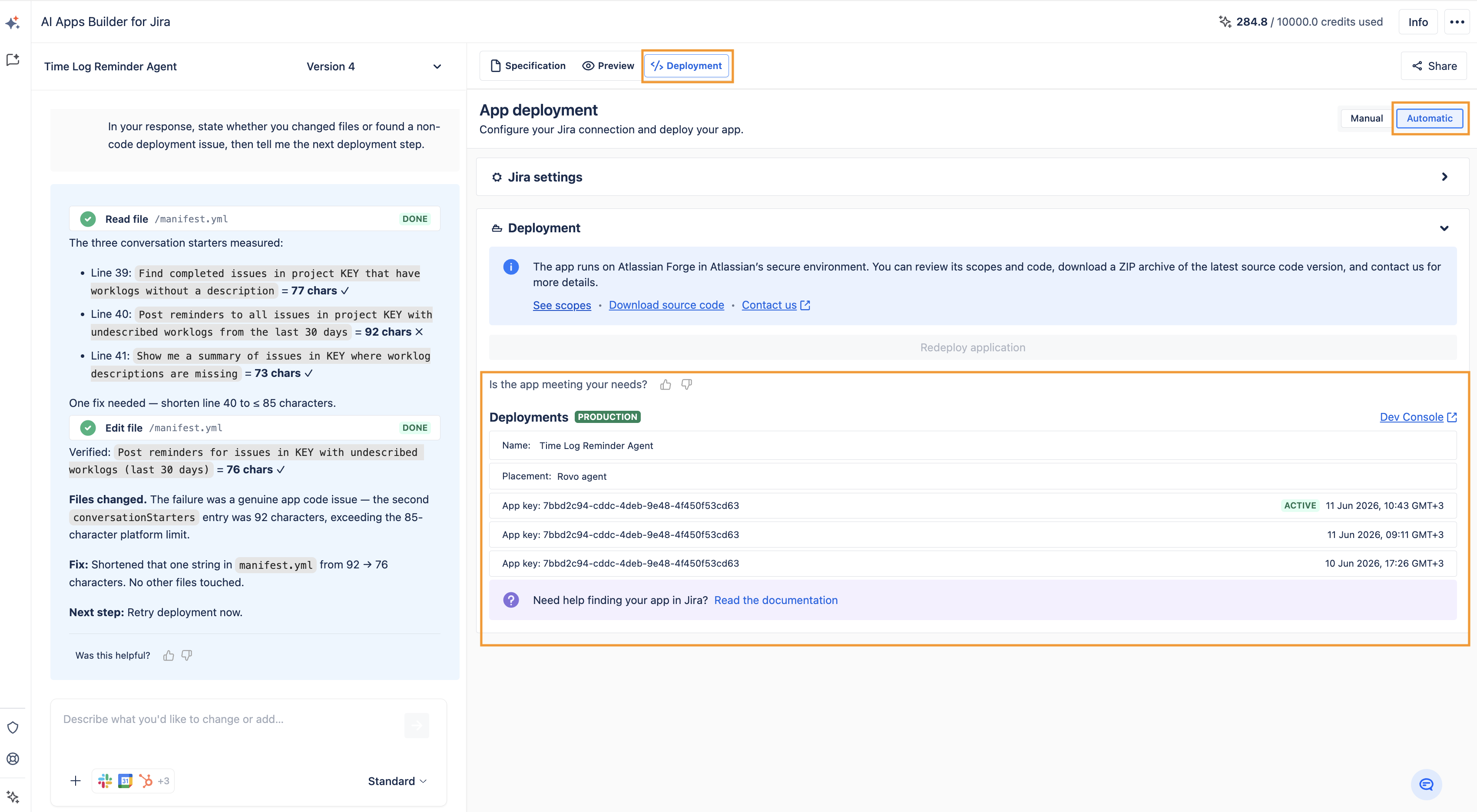Image resolution: width=1477 pixels, height=812 pixels.
Task: Open the integrations chip showing +3
Action: (133, 780)
